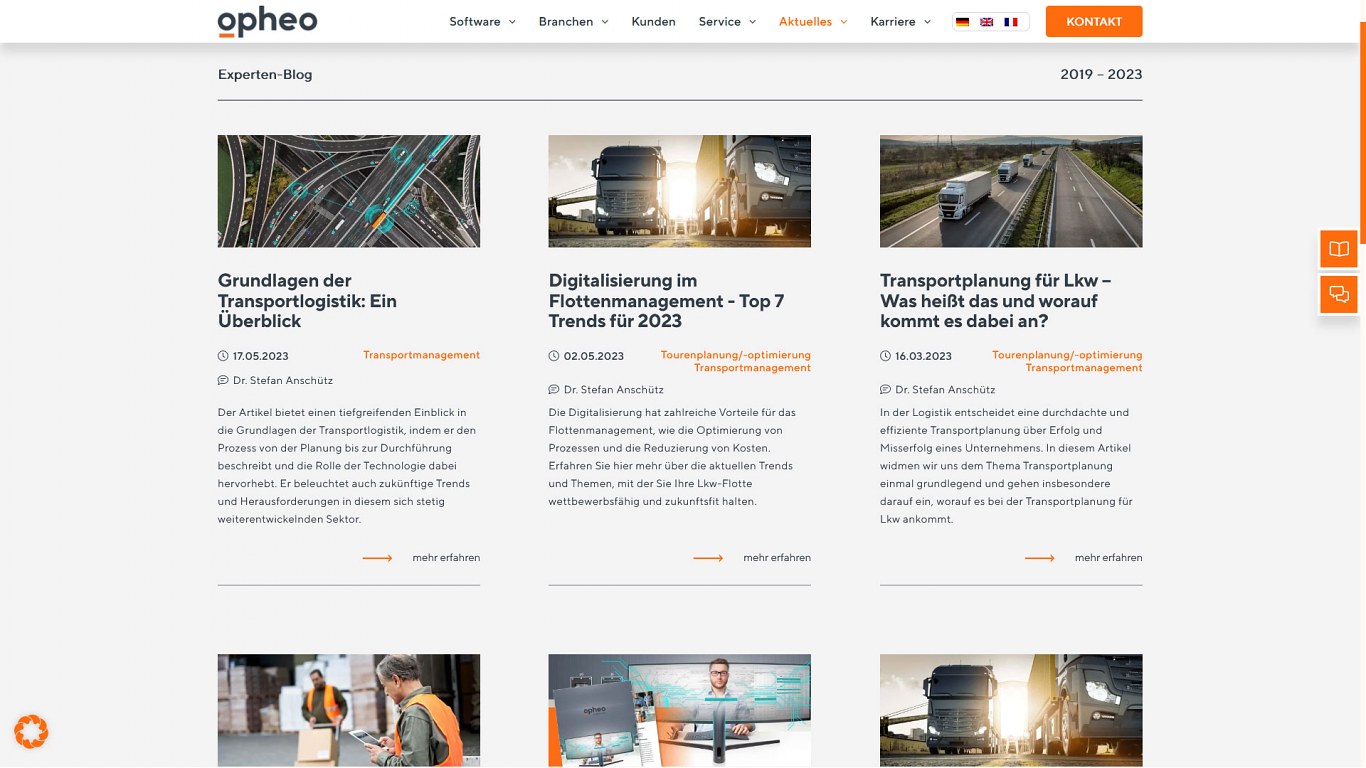The width and height of the screenshot is (1366, 768).
Task: Open mehr erfahren for Transportplanung Lkw article
Action: (x=1108, y=558)
